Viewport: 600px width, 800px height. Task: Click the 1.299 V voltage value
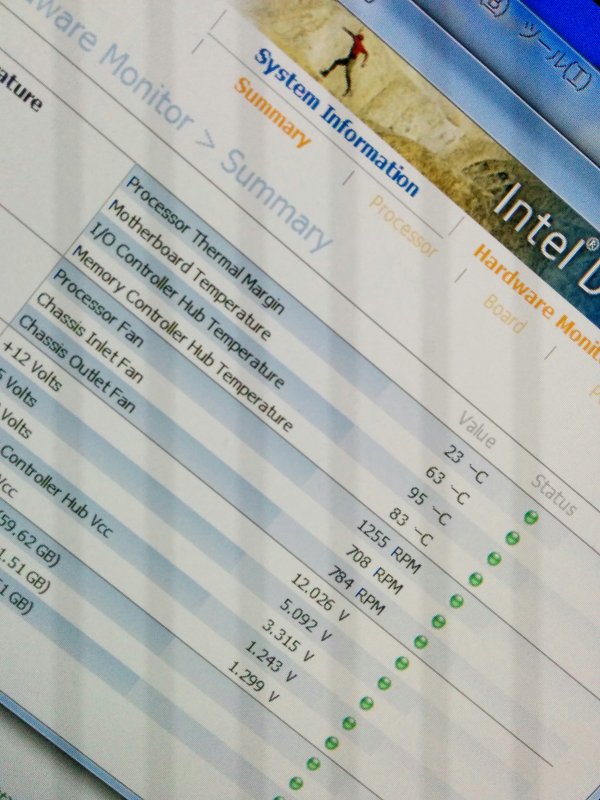pyautogui.click(x=254, y=682)
